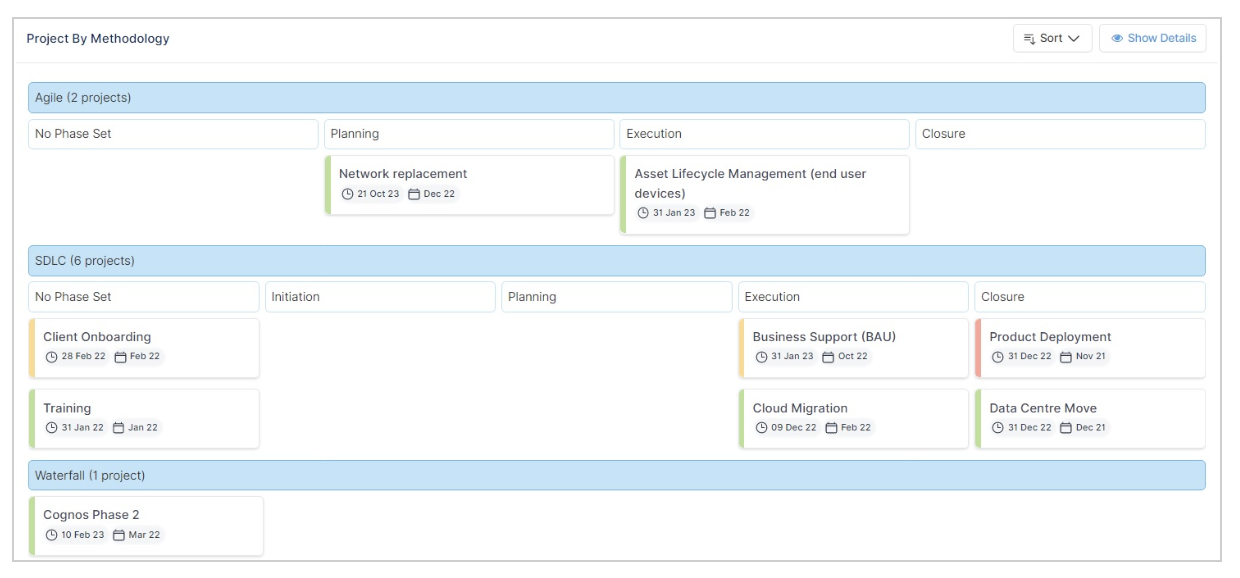The width and height of the screenshot is (1240, 578).
Task: Click the red status bar on Product Deployment
Action: click(978, 348)
